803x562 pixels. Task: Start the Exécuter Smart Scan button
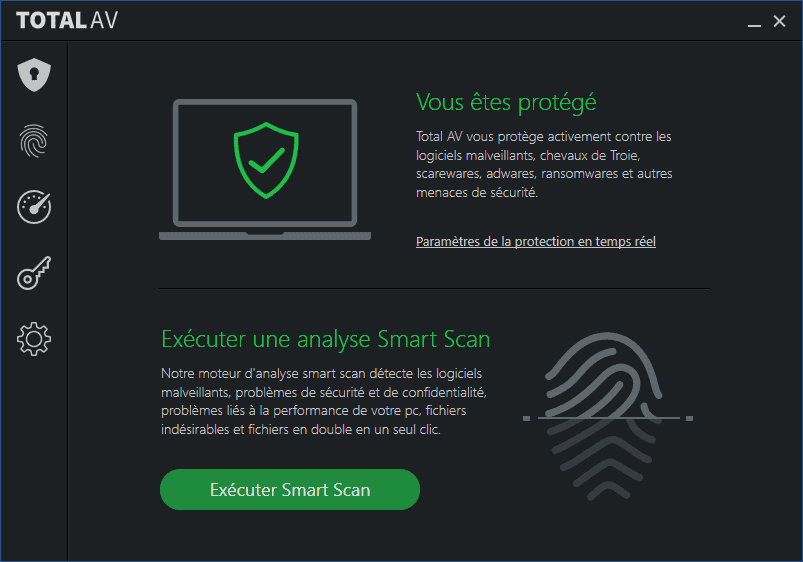[290, 489]
